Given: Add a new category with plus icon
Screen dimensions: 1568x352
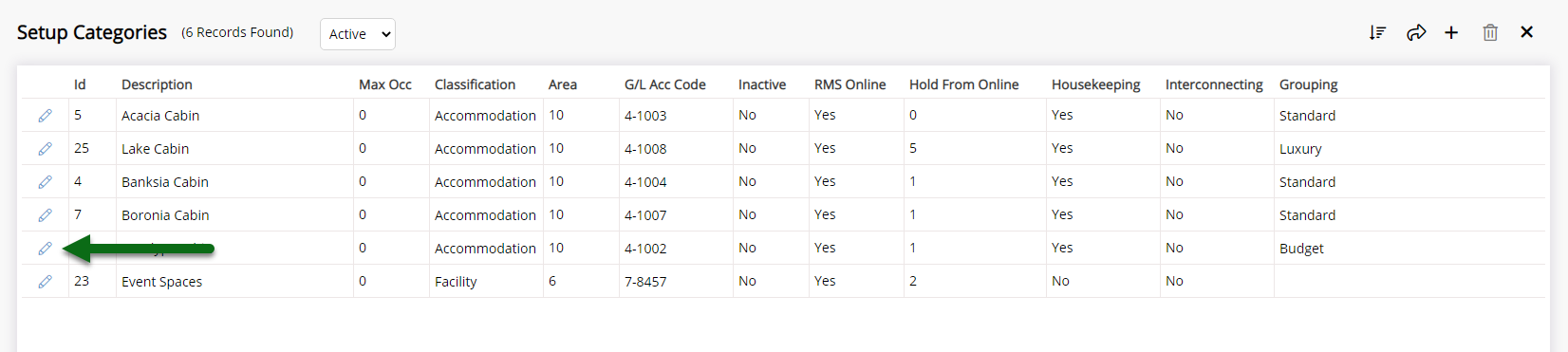Looking at the screenshot, I should (1451, 32).
